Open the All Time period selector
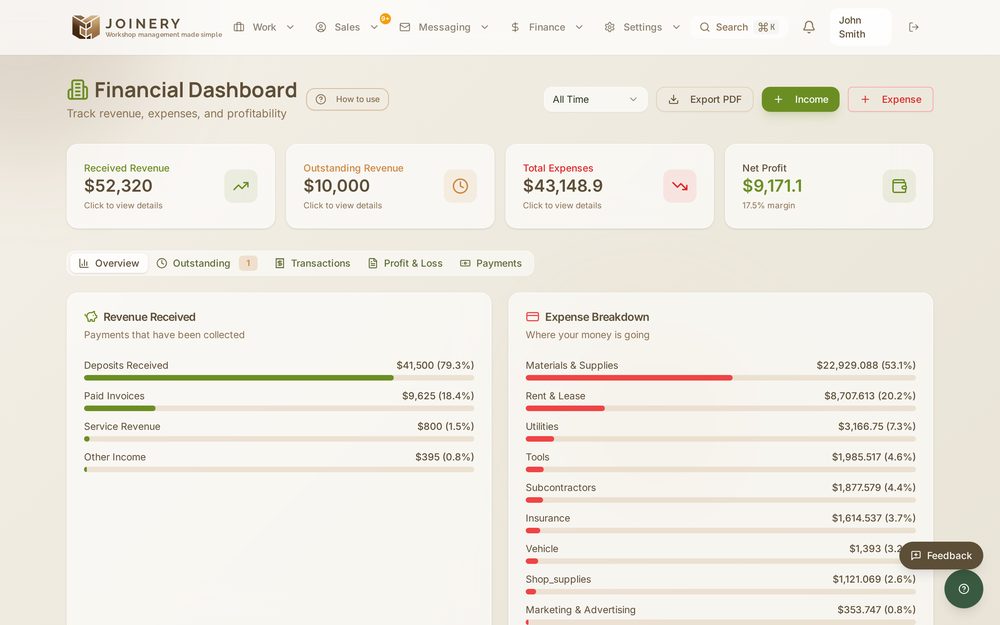The image size is (1000, 625). 595,99
